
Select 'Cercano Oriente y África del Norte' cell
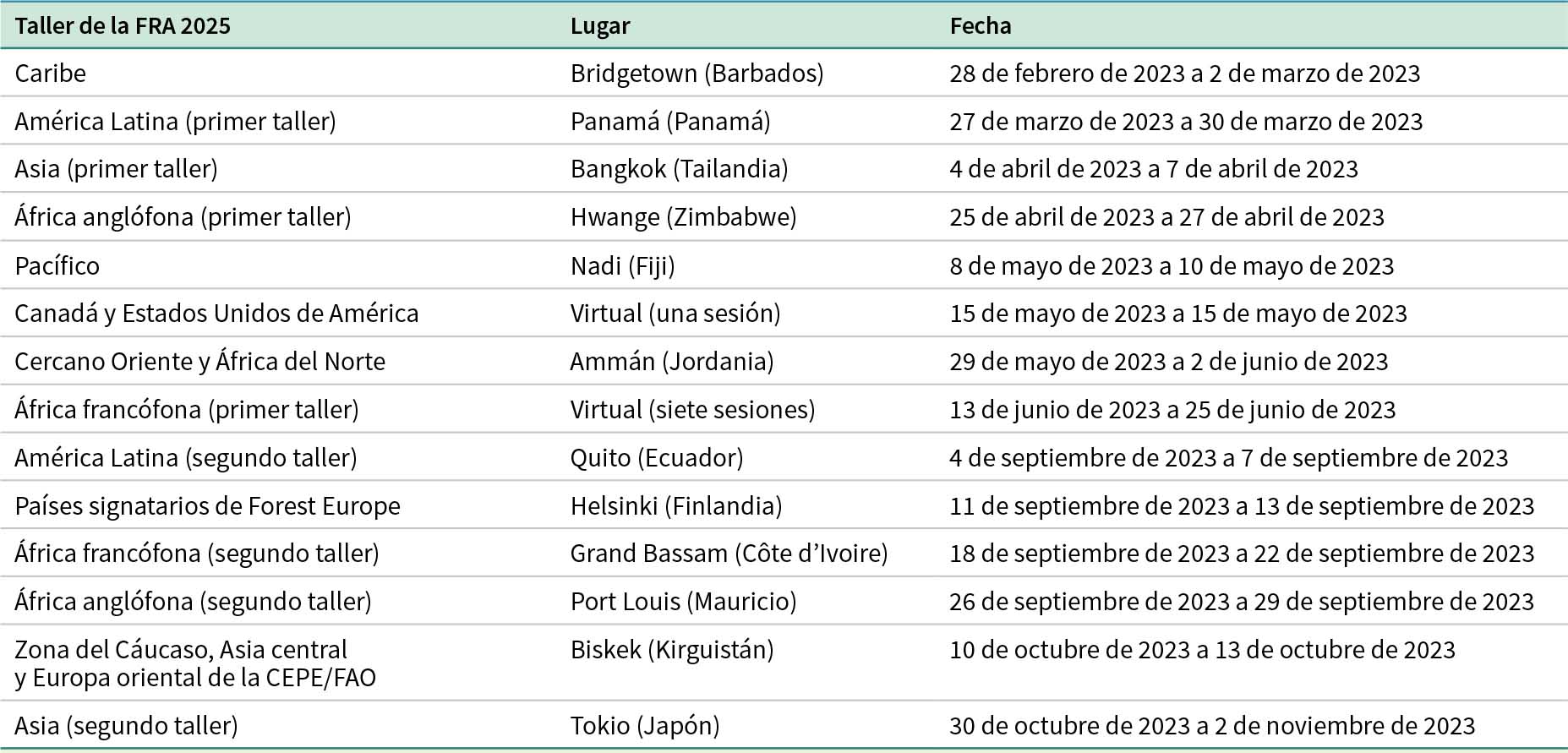199,362
